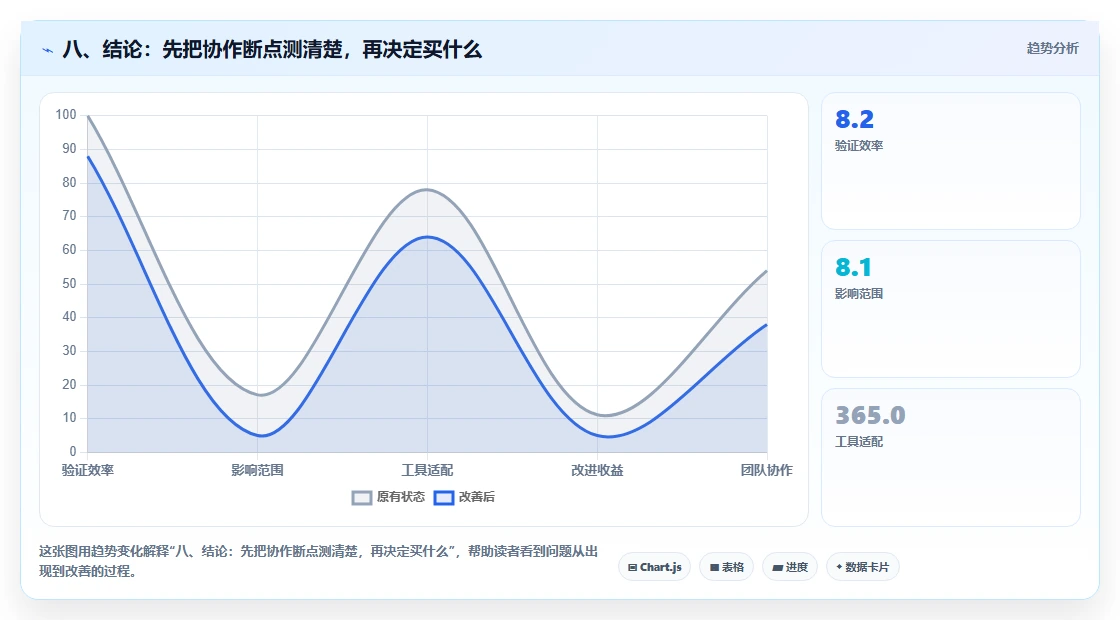The height and width of the screenshot is (620, 1120).
Task: Click the 原有状态 legend label
Action: point(401,497)
